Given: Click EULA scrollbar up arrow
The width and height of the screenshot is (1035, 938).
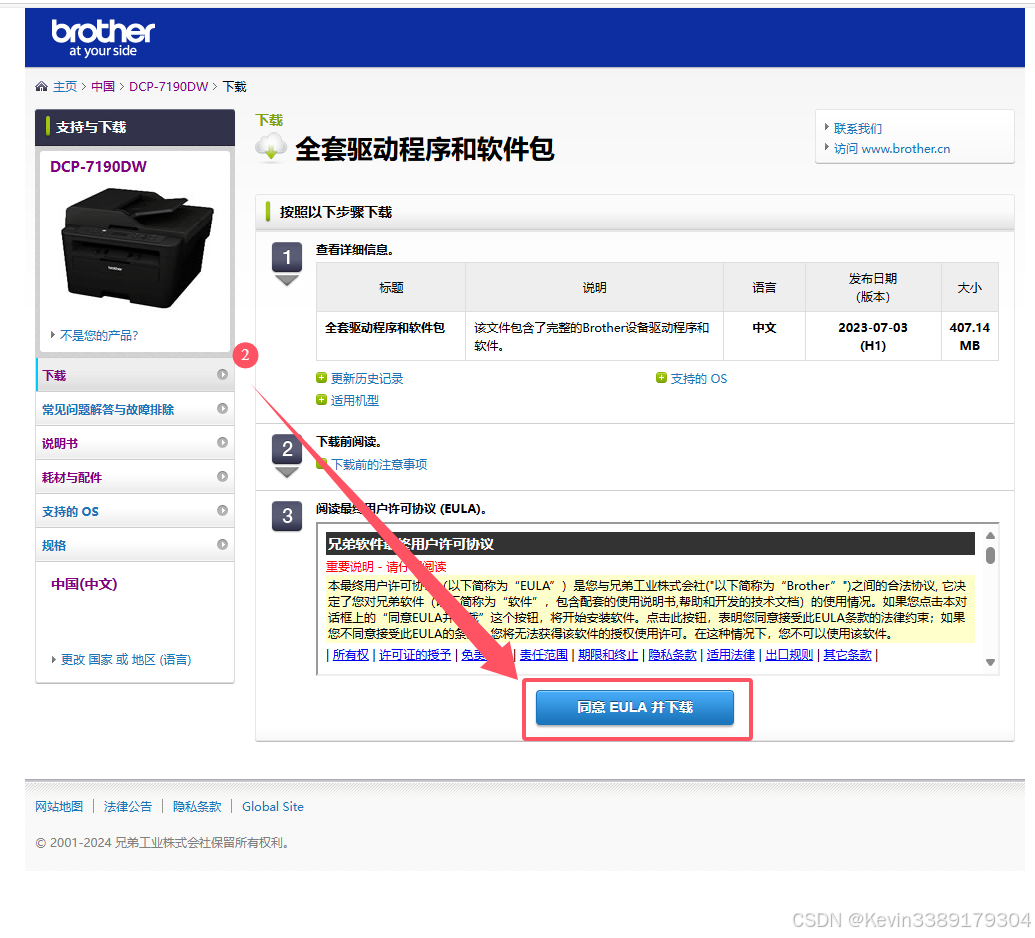Looking at the screenshot, I should click(990, 536).
